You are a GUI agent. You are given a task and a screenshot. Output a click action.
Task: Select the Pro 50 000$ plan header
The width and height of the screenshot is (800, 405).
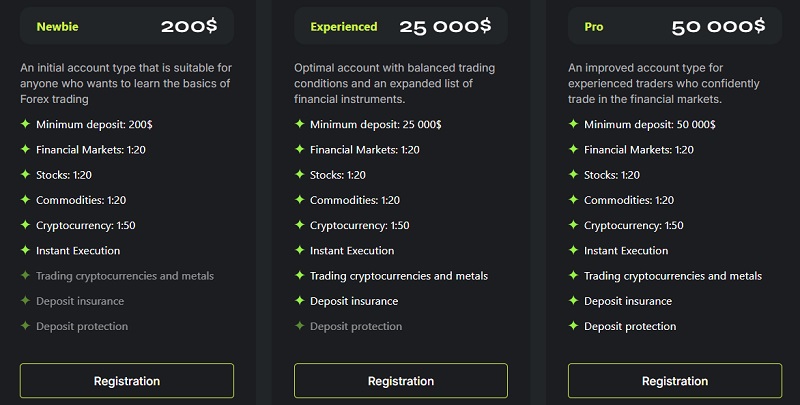coord(674,26)
